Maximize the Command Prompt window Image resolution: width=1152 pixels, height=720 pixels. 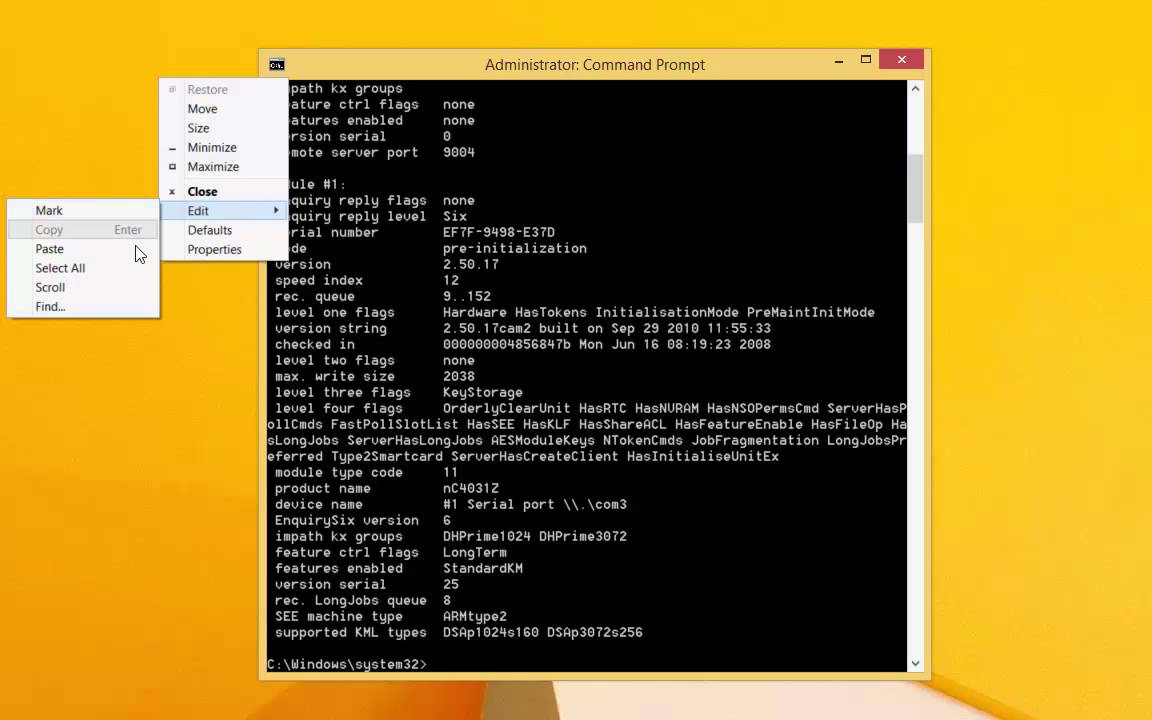pos(865,60)
